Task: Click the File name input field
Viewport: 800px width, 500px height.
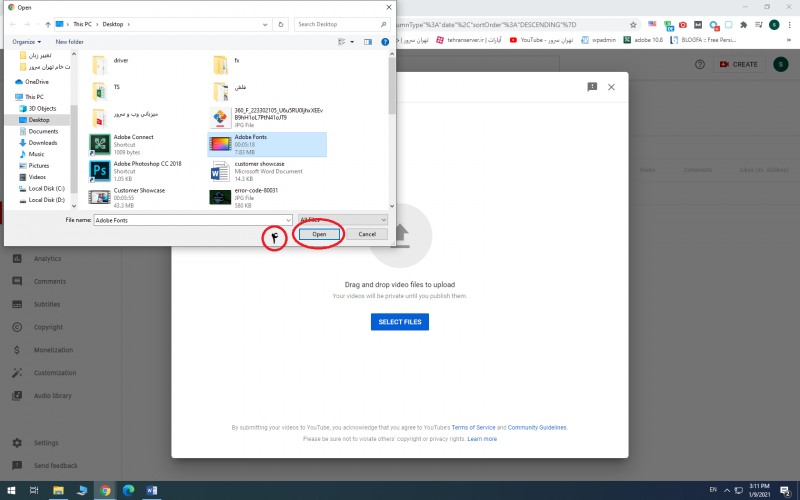Action: [x=192, y=219]
